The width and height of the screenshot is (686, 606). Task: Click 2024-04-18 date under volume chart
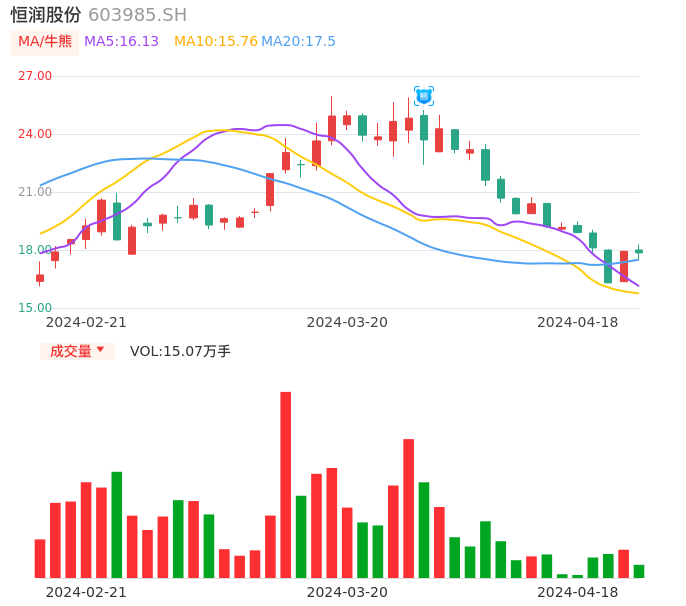click(578, 592)
